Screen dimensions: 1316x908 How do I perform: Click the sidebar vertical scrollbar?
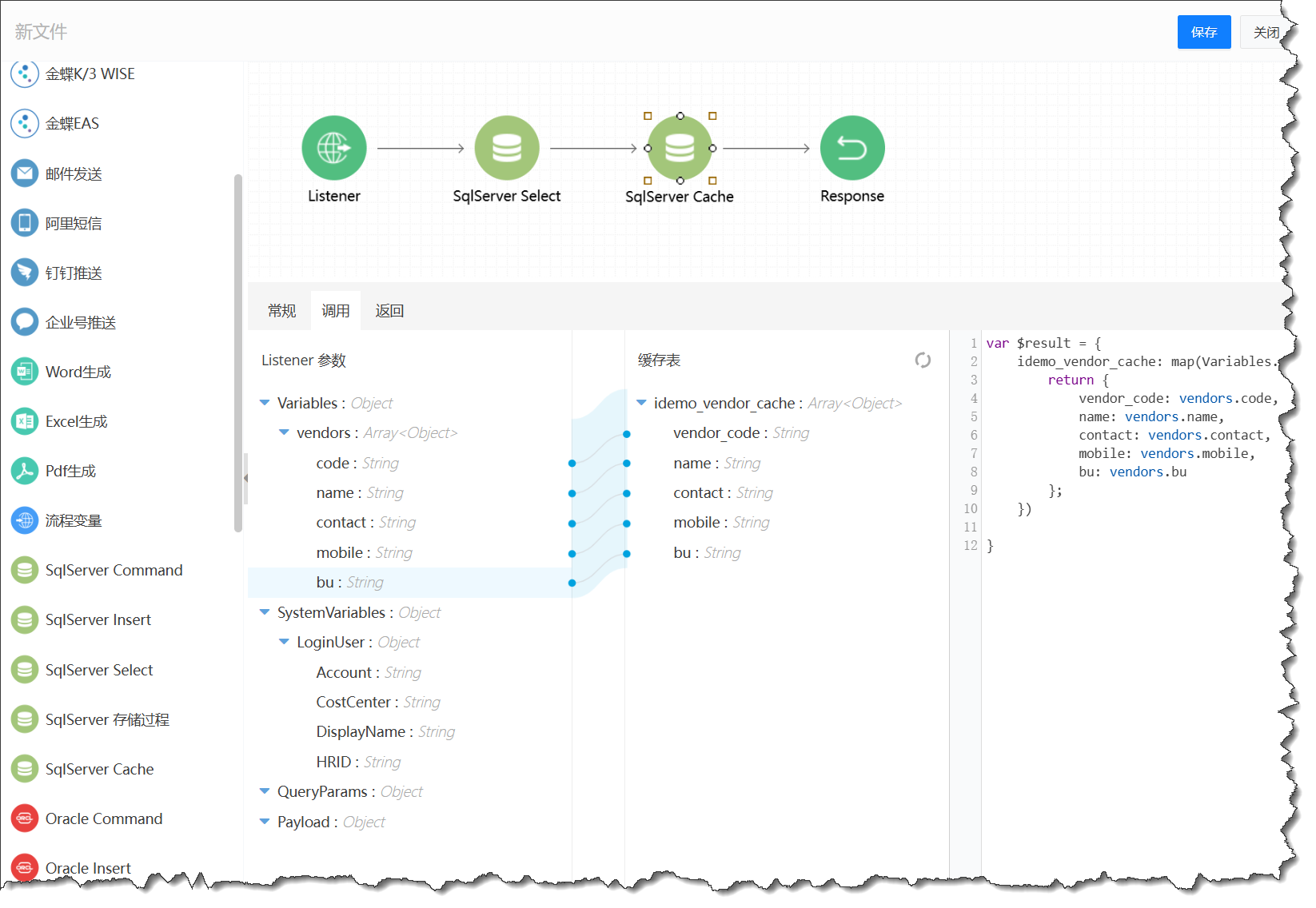pos(237,352)
